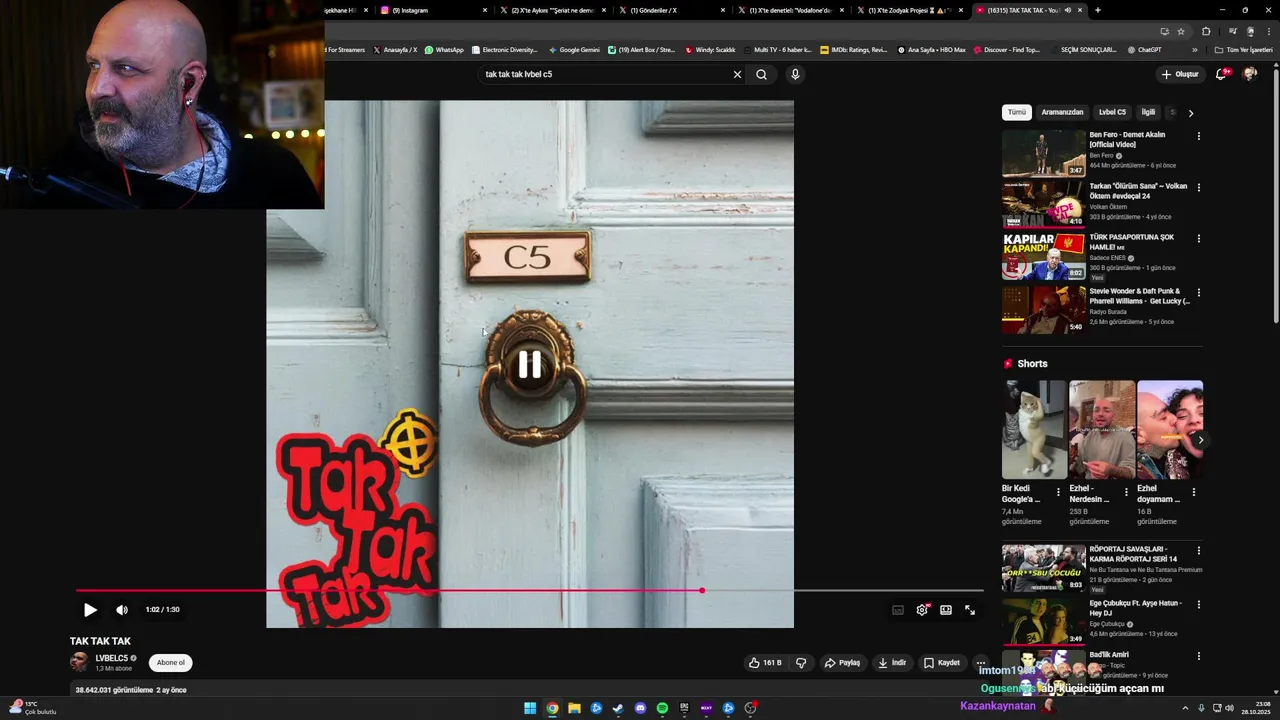Open the Windows Start menu
The width and height of the screenshot is (1280, 720).
[x=530, y=708]
